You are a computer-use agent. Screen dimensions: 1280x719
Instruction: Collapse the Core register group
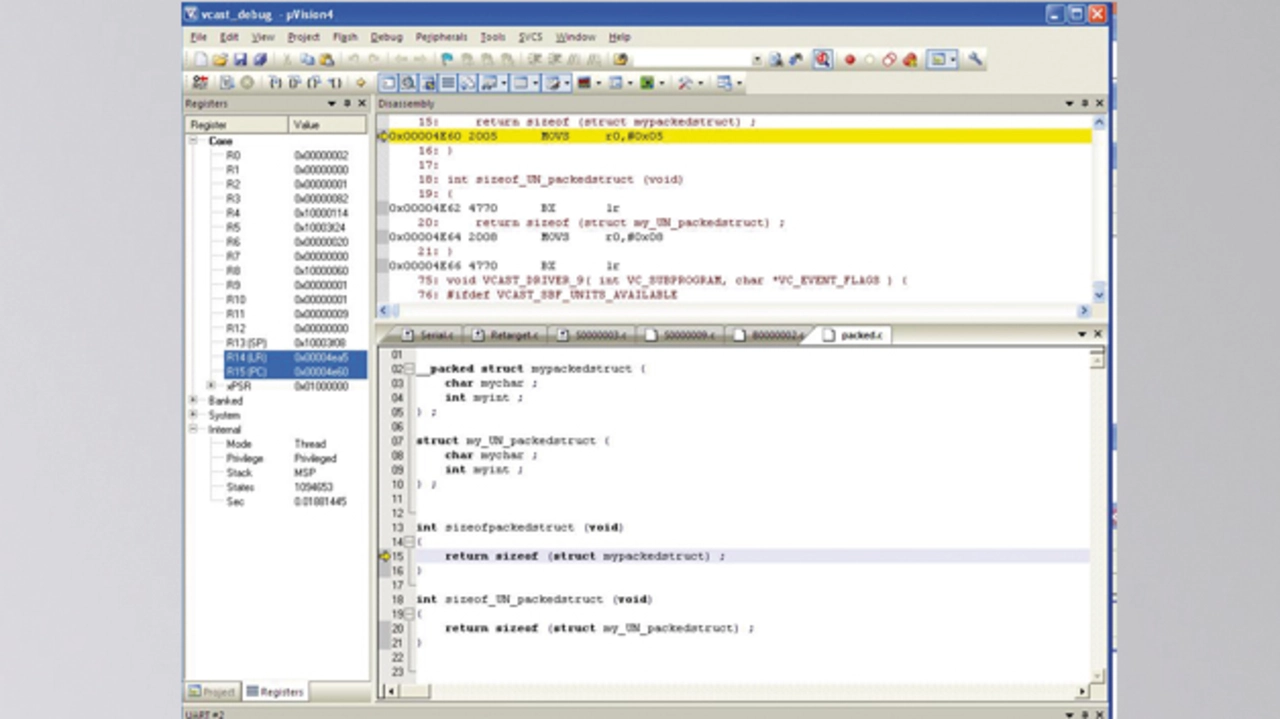point(193,141)
